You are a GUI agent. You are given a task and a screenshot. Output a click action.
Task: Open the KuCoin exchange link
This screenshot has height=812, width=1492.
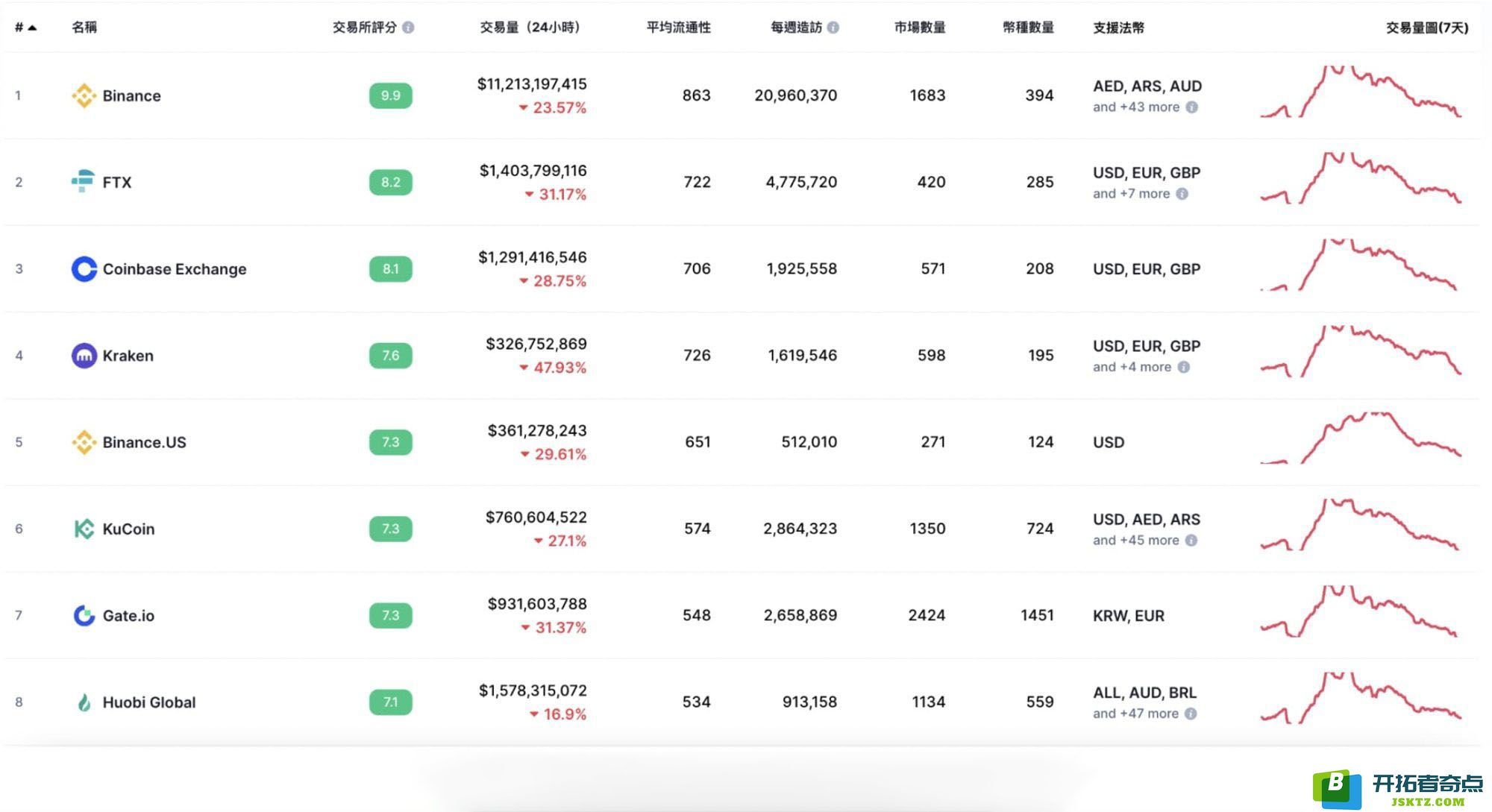coord(128,529)
